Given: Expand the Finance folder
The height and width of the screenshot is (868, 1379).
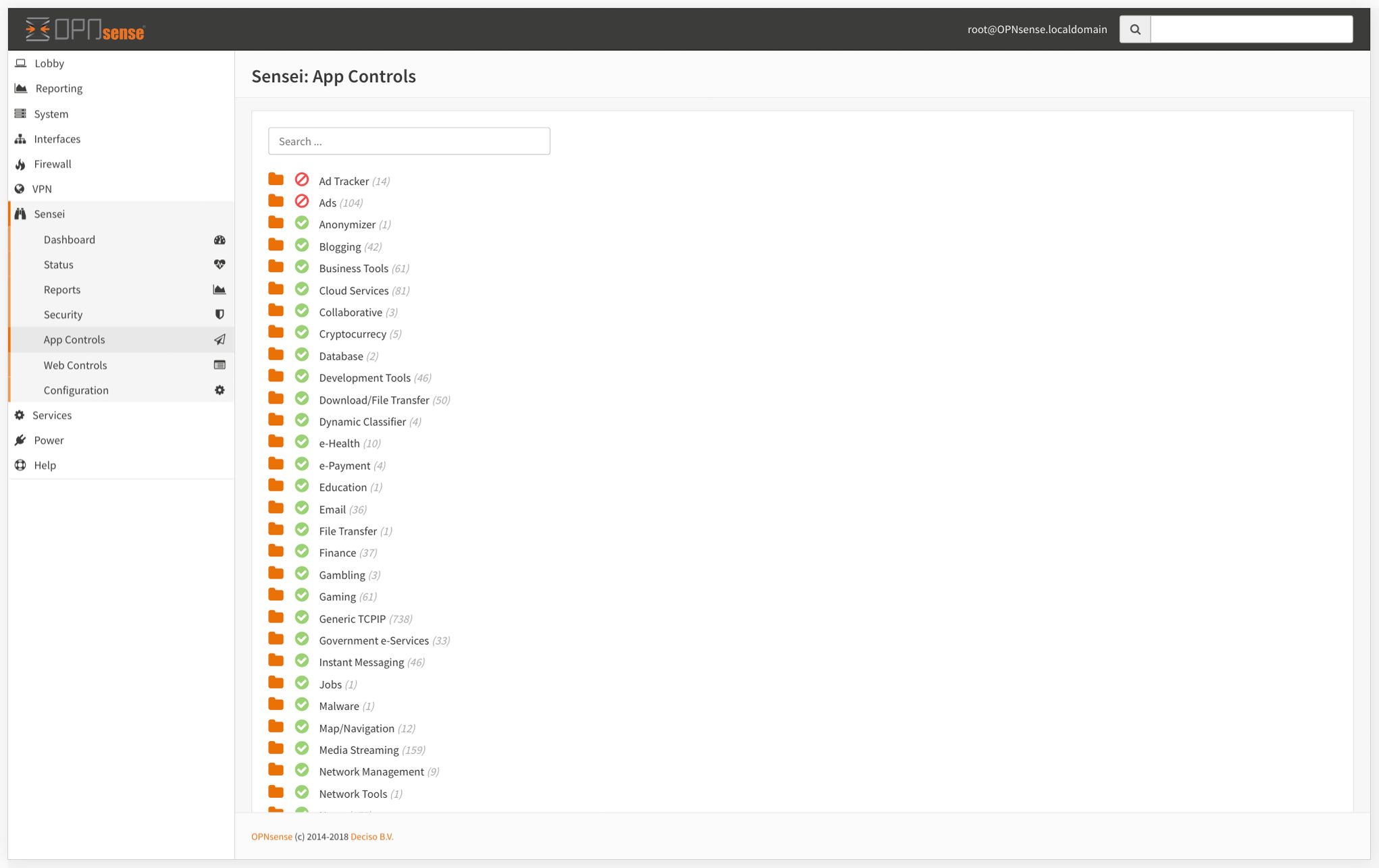Looking at the screenshot, I should [276, 551].
